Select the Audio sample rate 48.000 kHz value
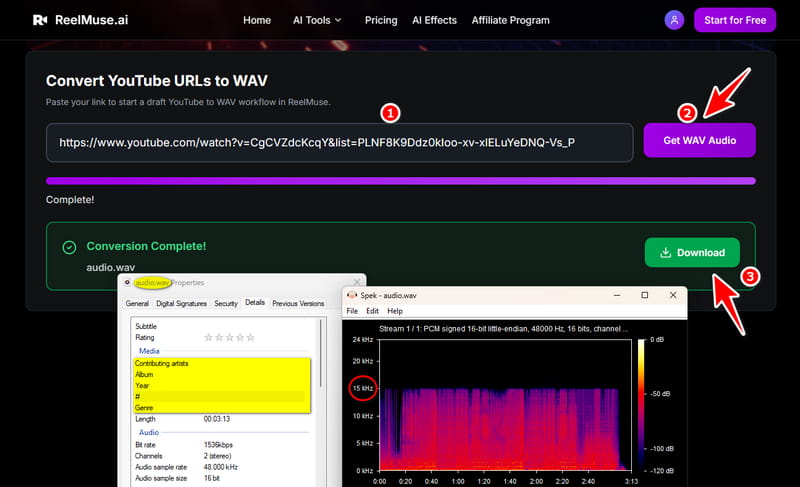This screenshot has height=487, width=800. click(220, 468)
